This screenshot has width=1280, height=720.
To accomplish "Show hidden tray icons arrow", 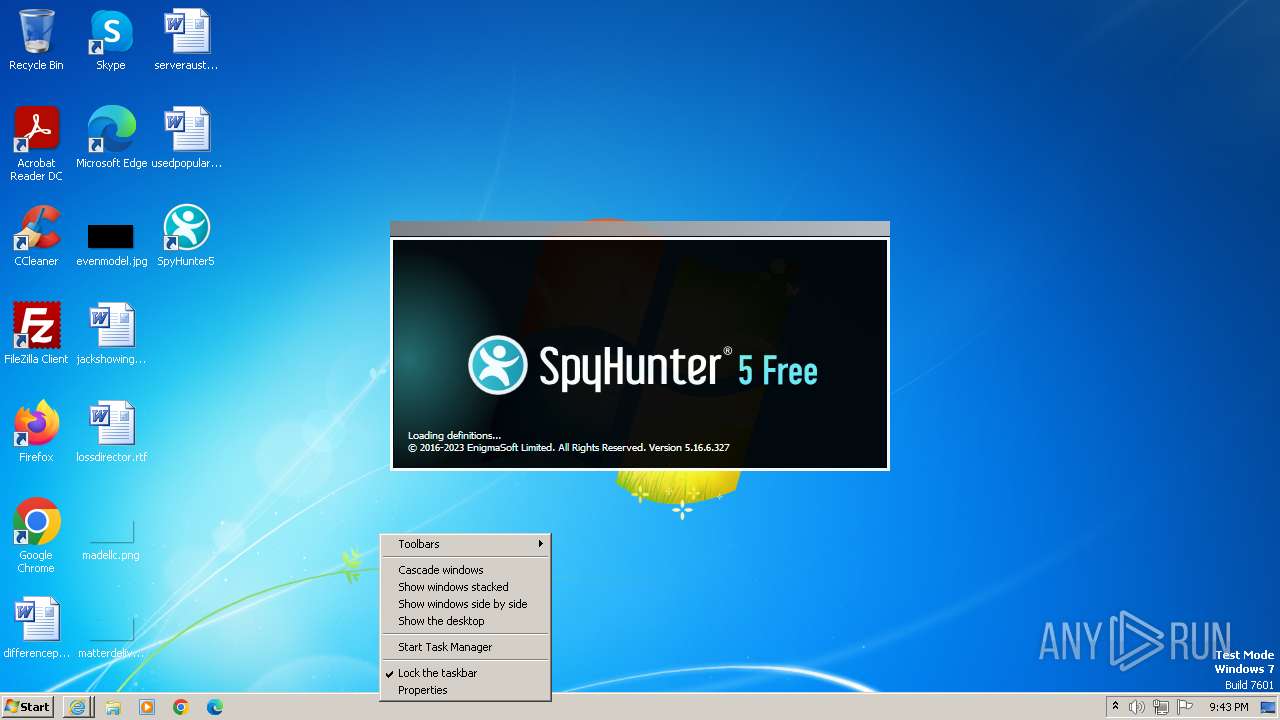I will coord(1115,707).
